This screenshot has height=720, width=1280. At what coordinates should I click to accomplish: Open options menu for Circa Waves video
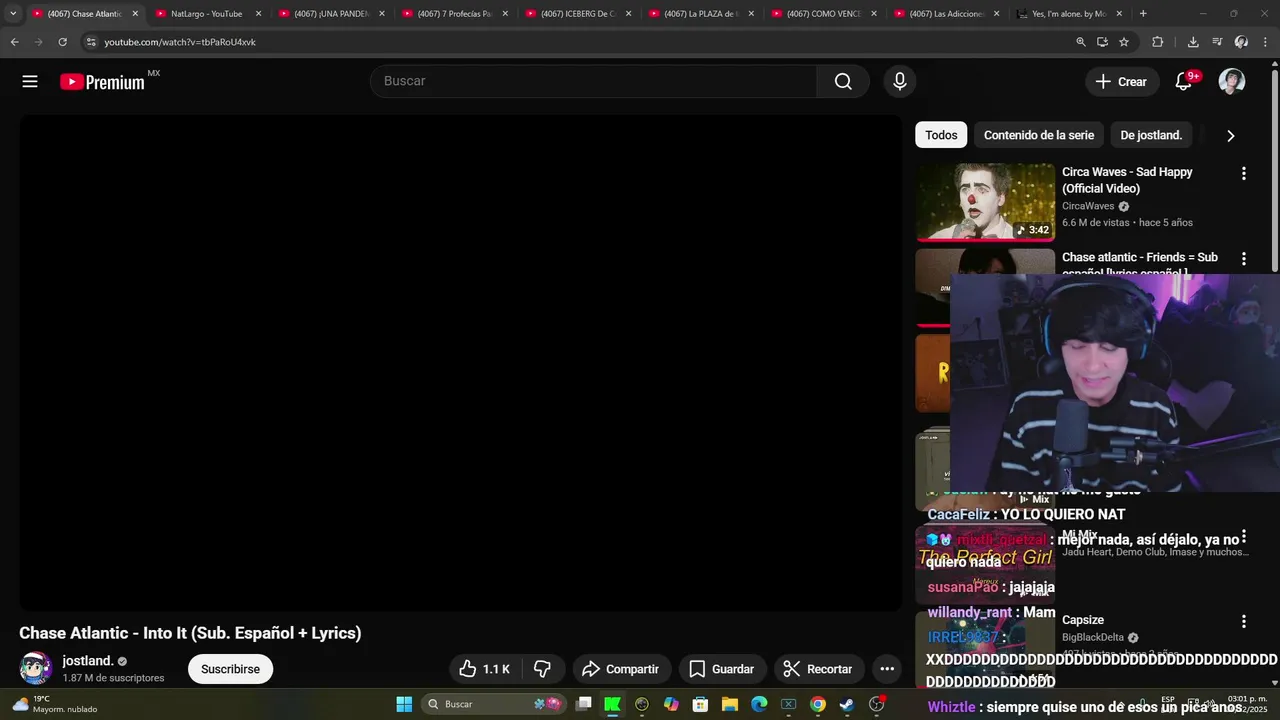click(x=1244, y=173)
